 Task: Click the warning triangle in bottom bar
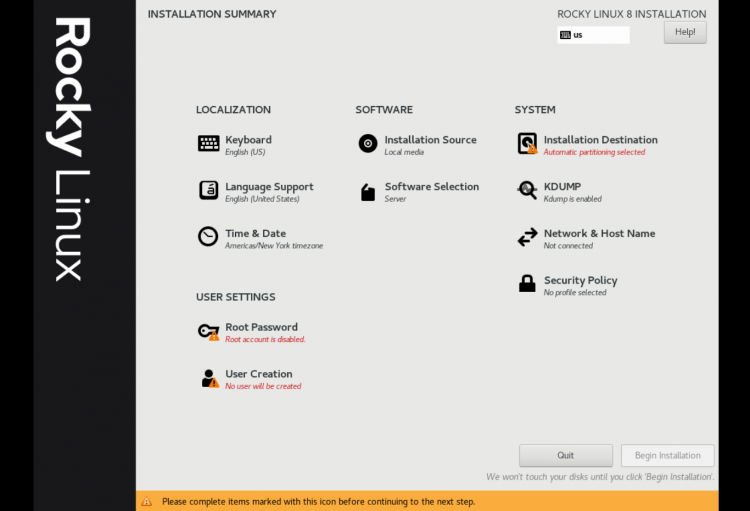pos(147,501)
